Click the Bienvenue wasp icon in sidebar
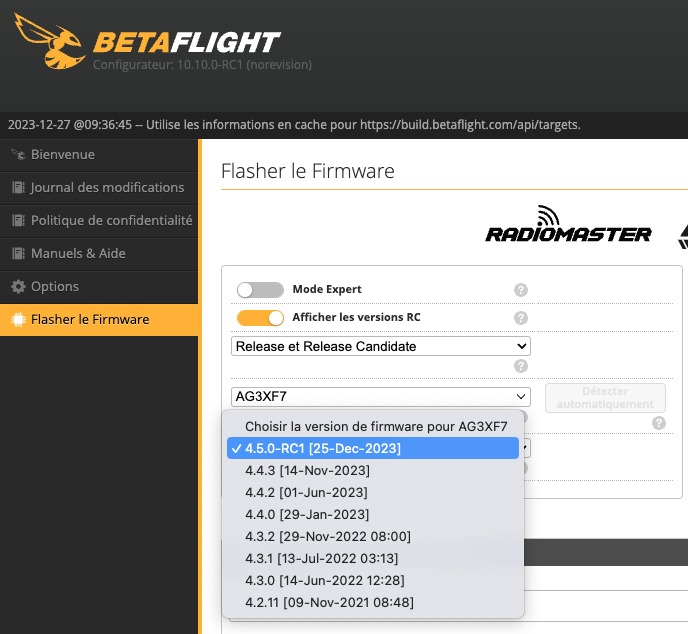Image resolution: width=688 pixels, height=634 pixels. point(18,154)
